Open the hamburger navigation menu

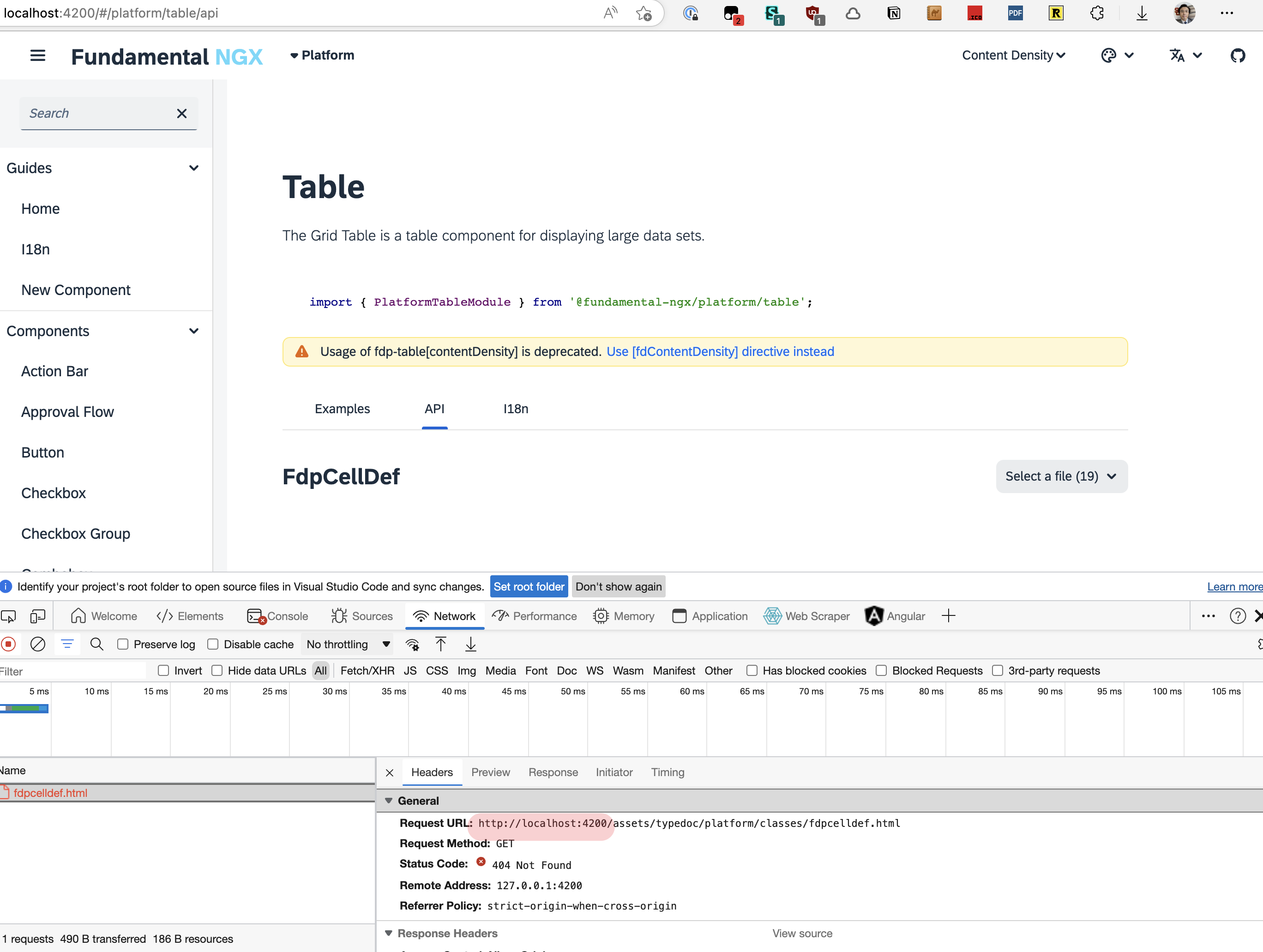pyautogui.click(x=38, y=55)
